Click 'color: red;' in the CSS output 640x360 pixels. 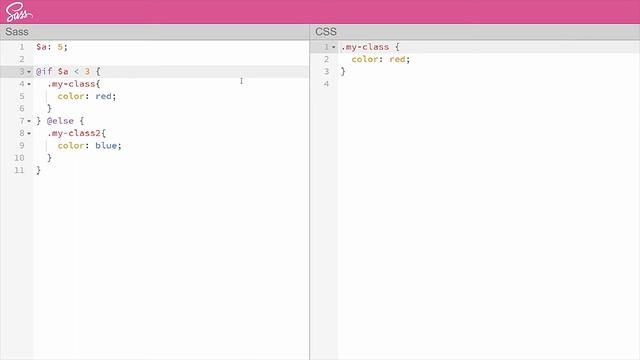(381, 59)
